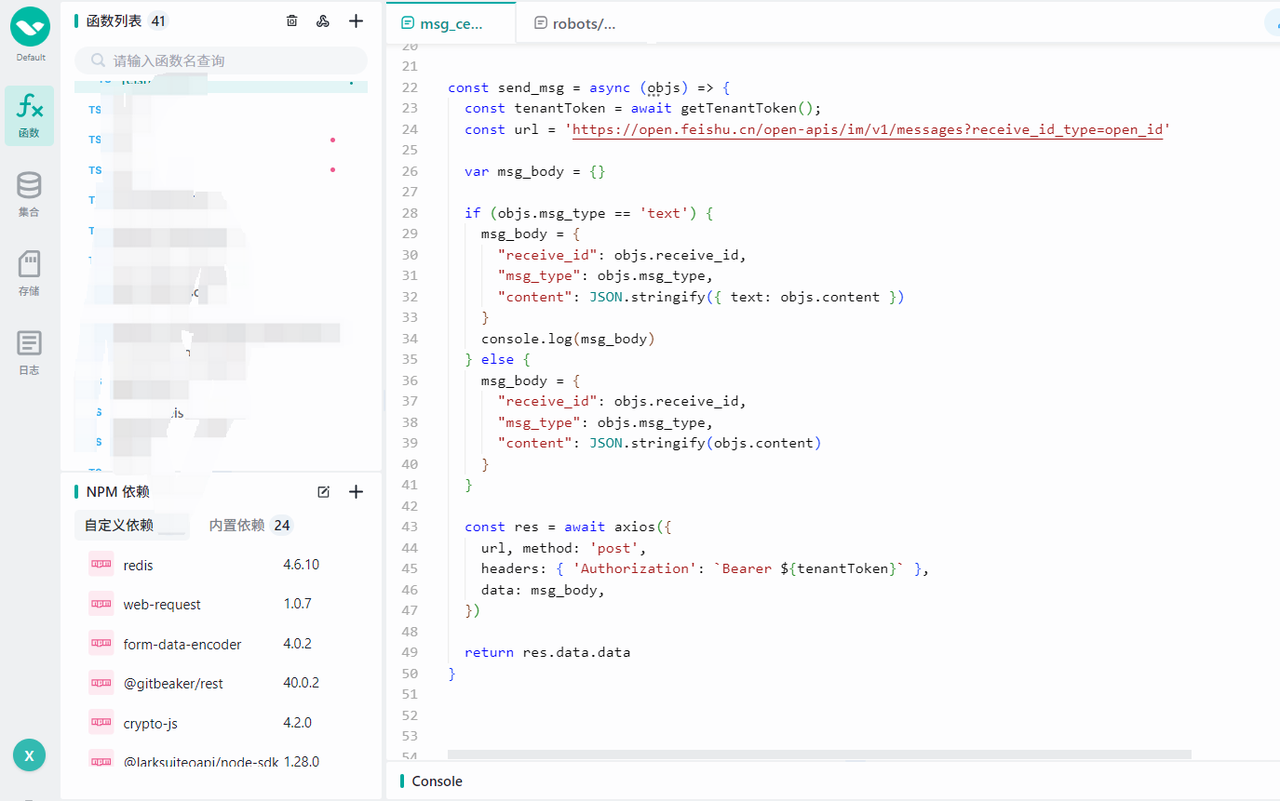Open the 函数 functions section
Screen dimensions: 1280x801
(x=30, y=115)
